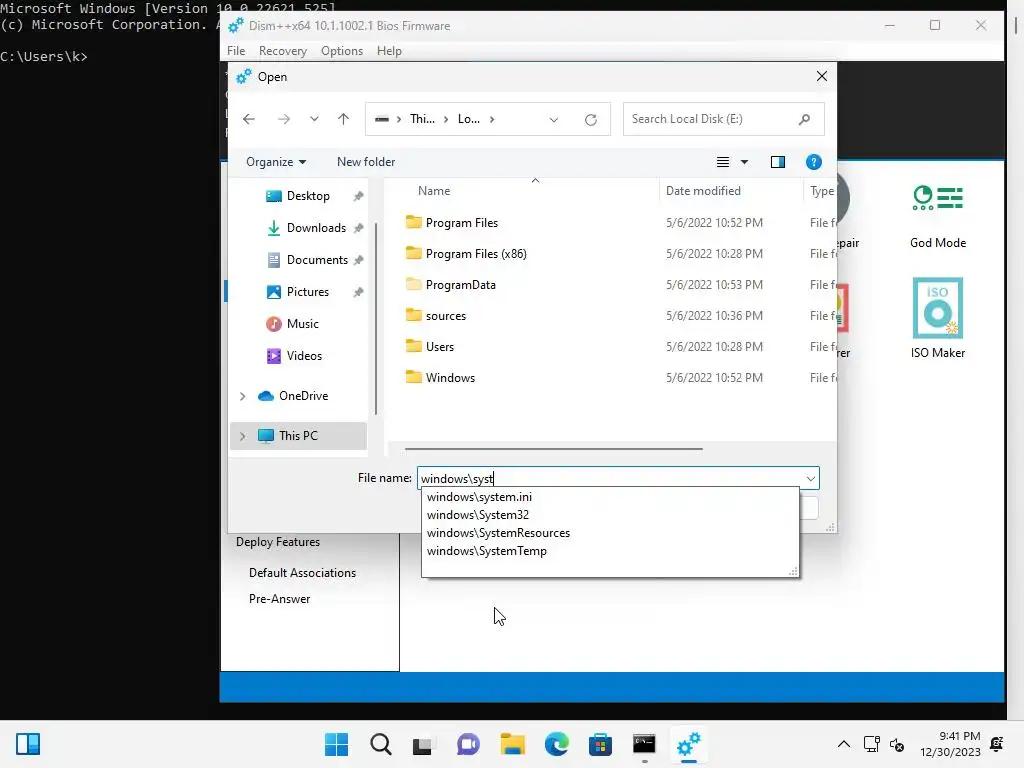Open the Windows Start menu
Viewport: 1024px width, 768px height.
click(336, 744)
